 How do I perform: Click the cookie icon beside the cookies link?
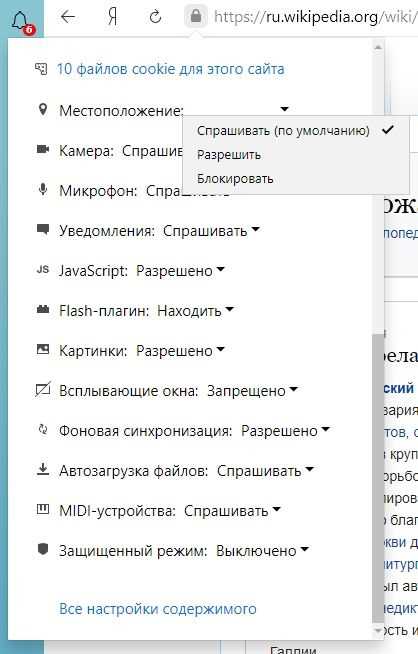point(41,69)
